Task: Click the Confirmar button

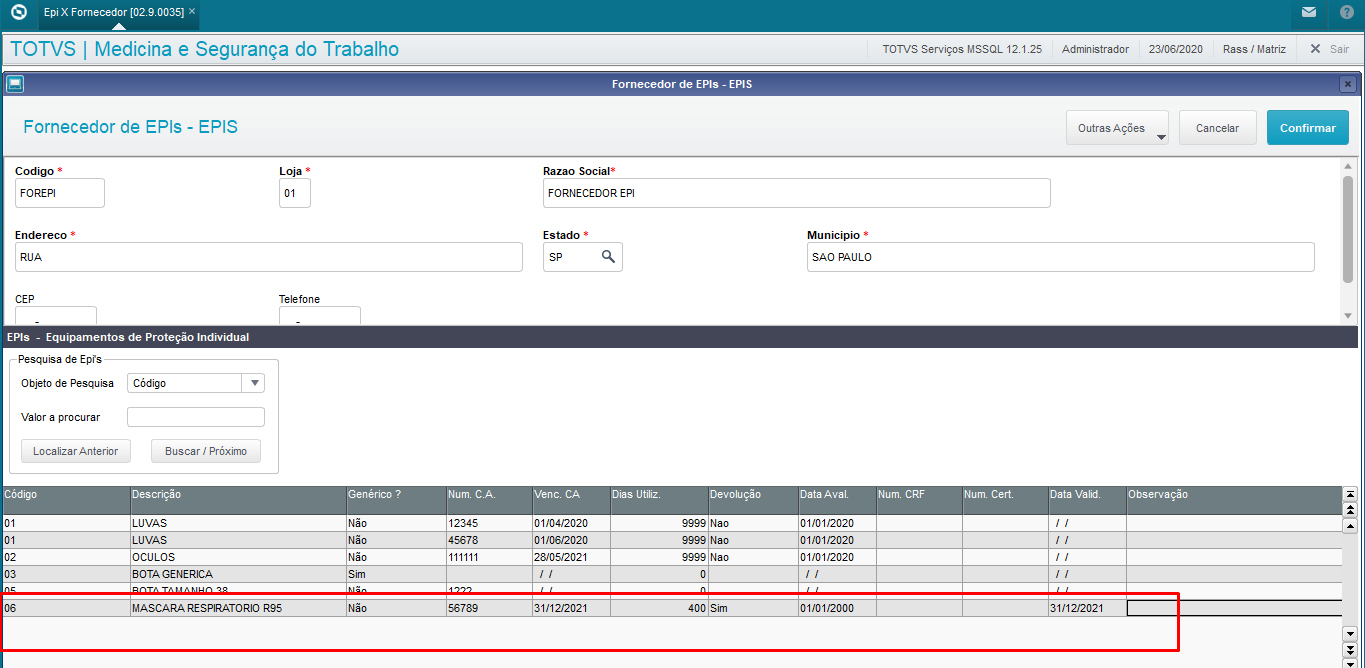Action: (x=1308, y=128)
